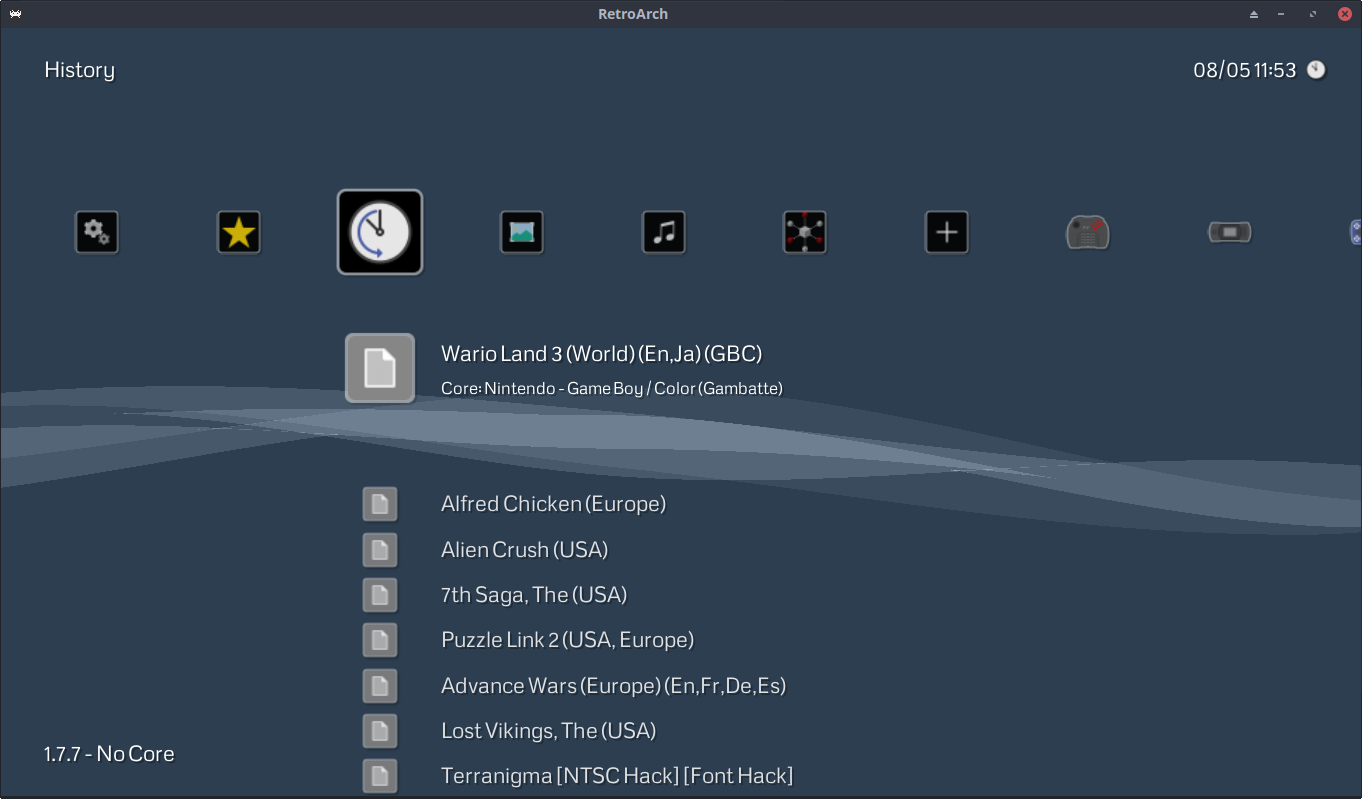Image resolution: width=1362 pixels, height=799 pixels.
Task: Open the Netplay network icon
Action: click(x=805, y=233)
